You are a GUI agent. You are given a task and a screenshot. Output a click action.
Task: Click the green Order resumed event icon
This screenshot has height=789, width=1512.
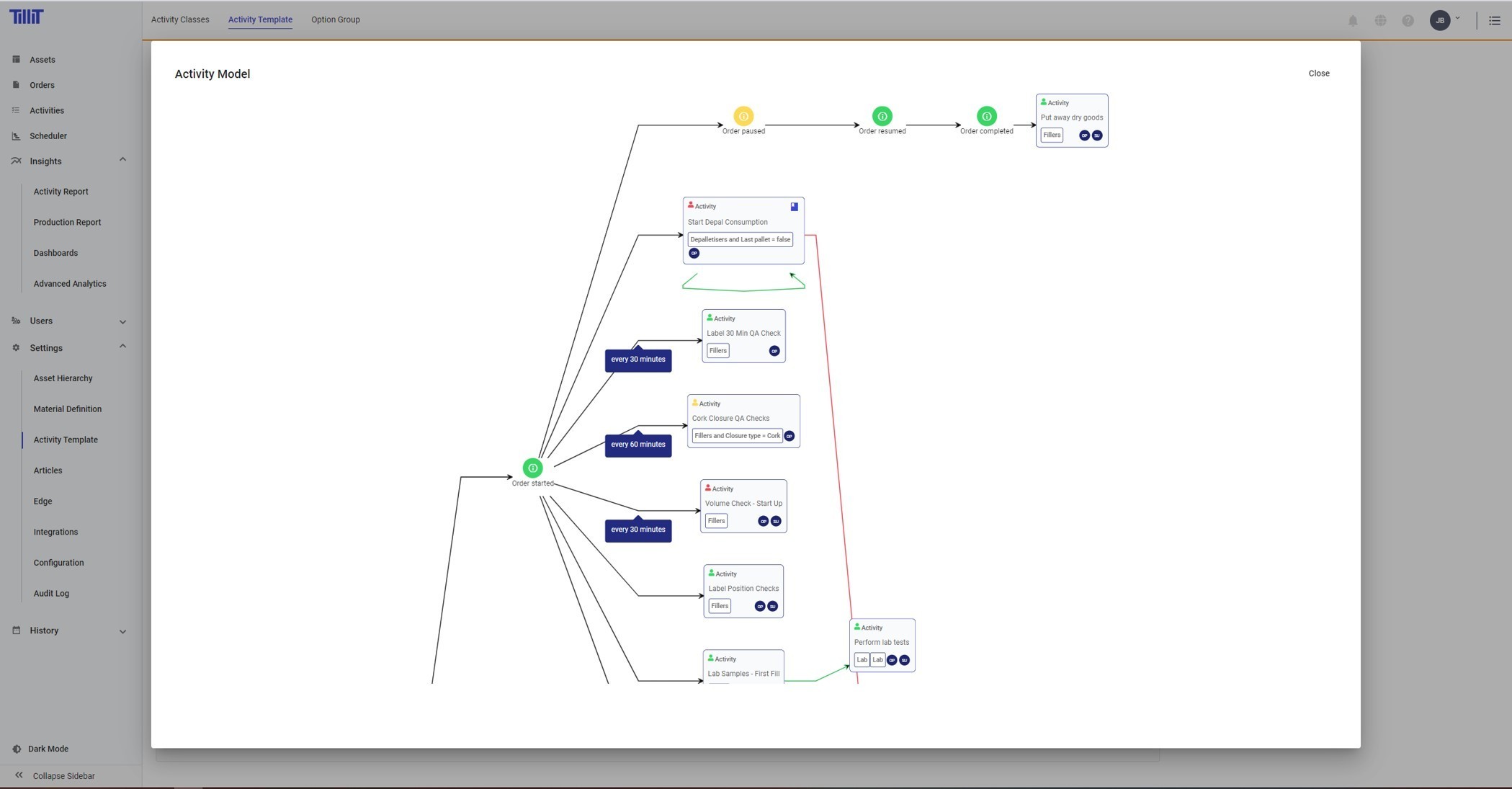(882, 116)
